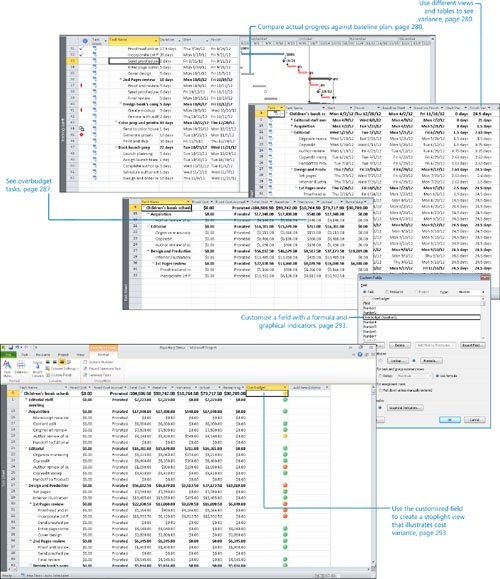Click Cancel in Custom Fields dialog
Viewport: 500px width, 579px height.
pyautogui.click(x=474, y=420)
